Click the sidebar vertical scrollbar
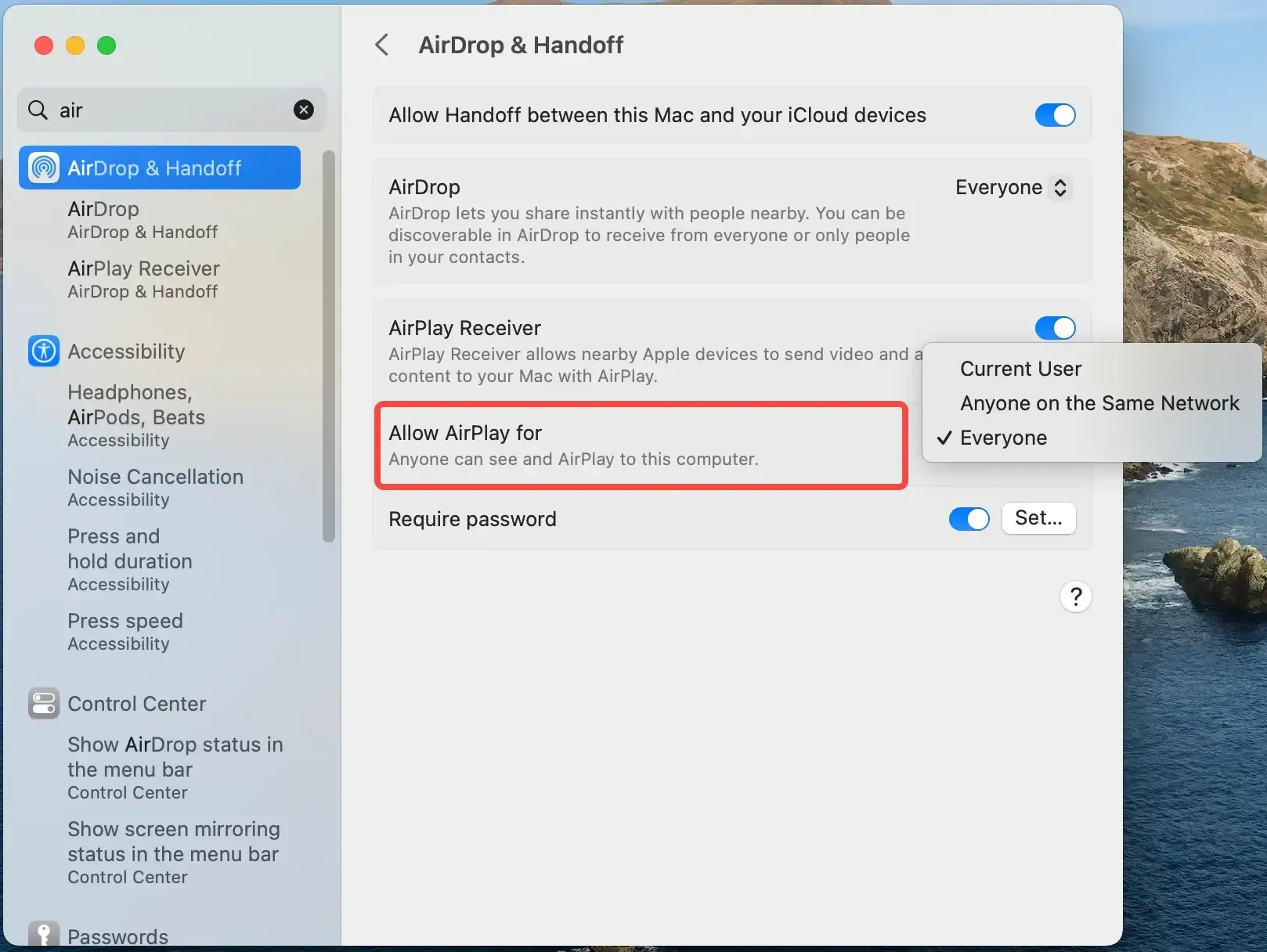 click(329, 346)
